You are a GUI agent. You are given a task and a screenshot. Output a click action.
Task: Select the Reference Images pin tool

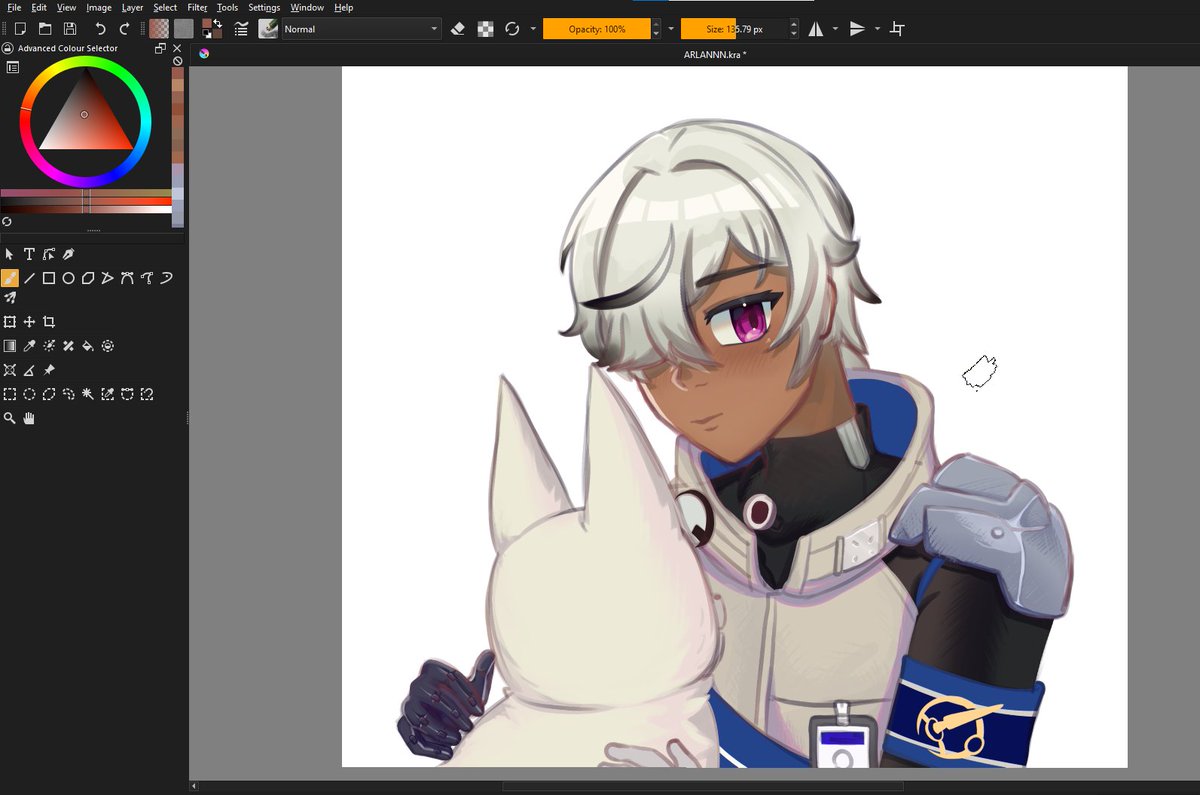click(49, 370)
